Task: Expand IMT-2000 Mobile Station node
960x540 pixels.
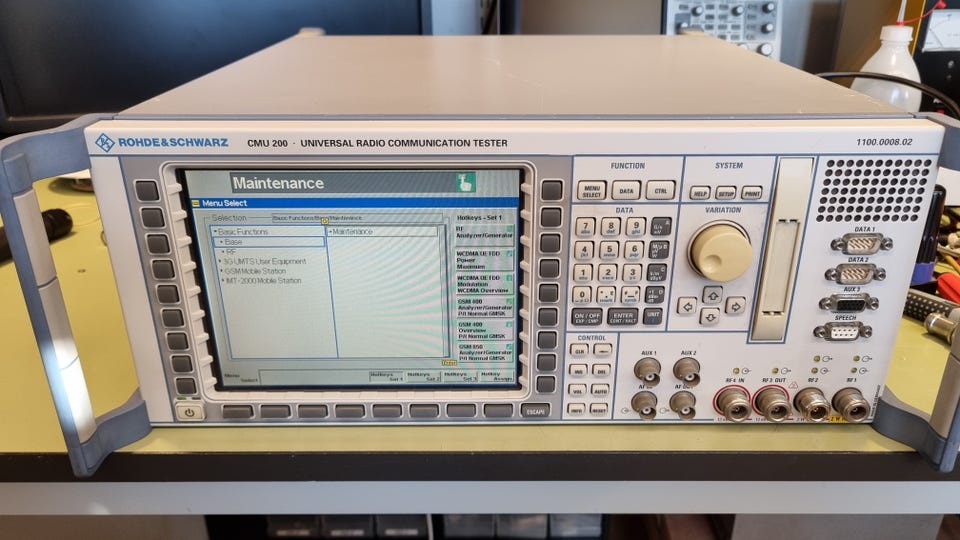Action: pos(221,281)
